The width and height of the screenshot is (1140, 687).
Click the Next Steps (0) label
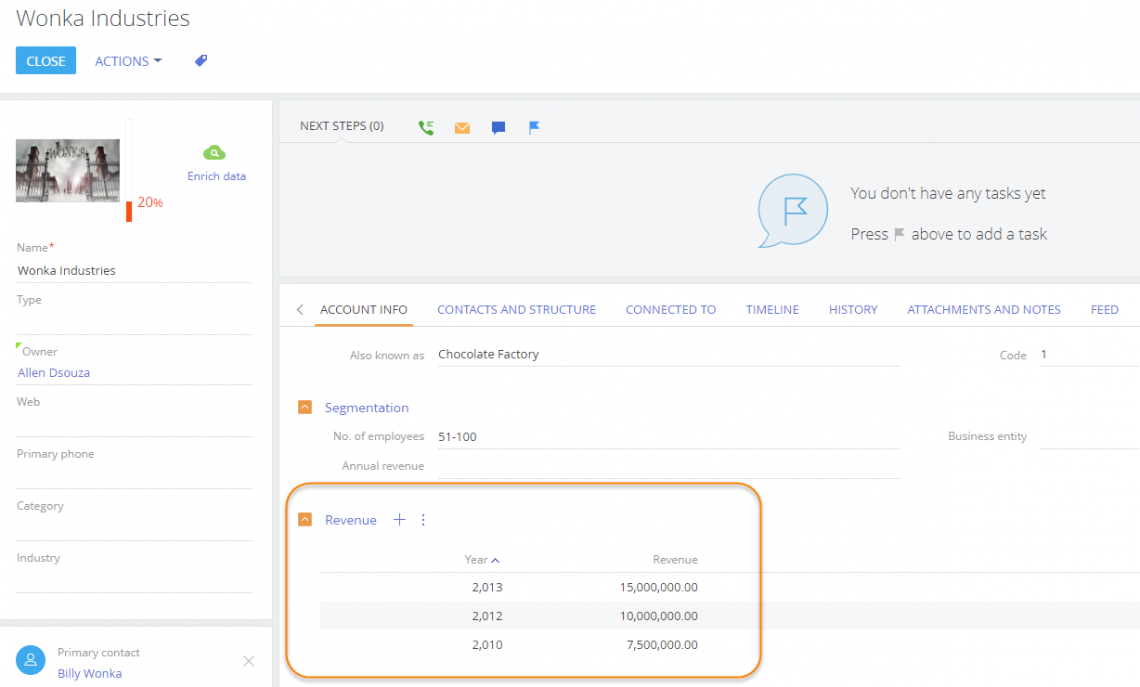point(342,126)
